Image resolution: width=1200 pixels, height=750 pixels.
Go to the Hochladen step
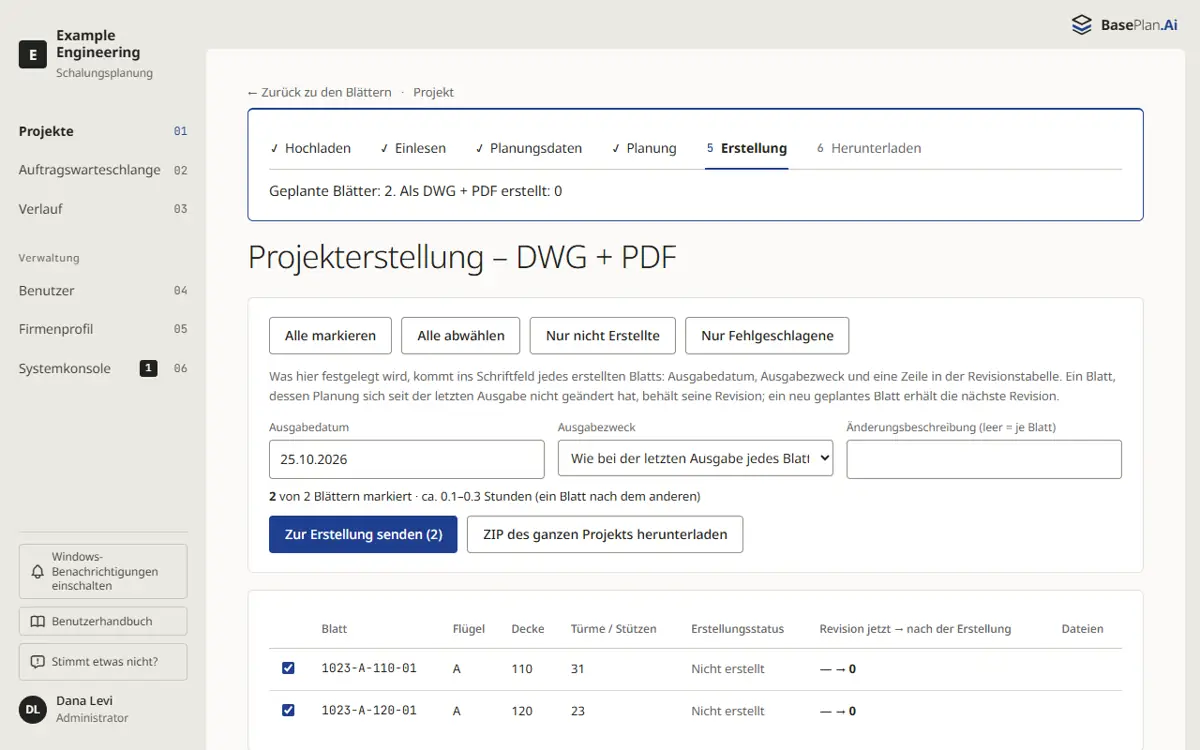[311, 148]
